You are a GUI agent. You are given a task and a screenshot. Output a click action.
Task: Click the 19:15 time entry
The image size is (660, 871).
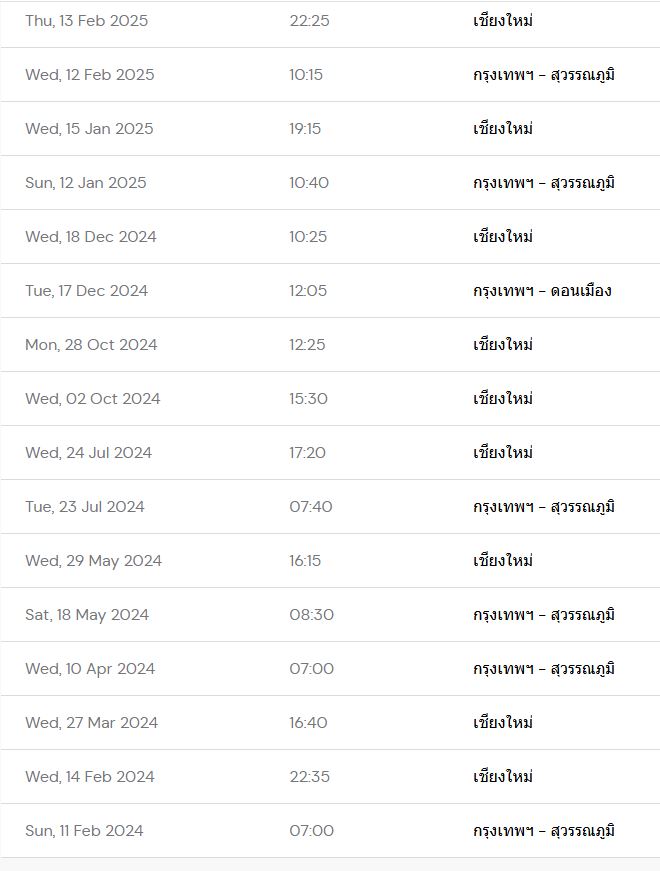click(x=305, y=128)
